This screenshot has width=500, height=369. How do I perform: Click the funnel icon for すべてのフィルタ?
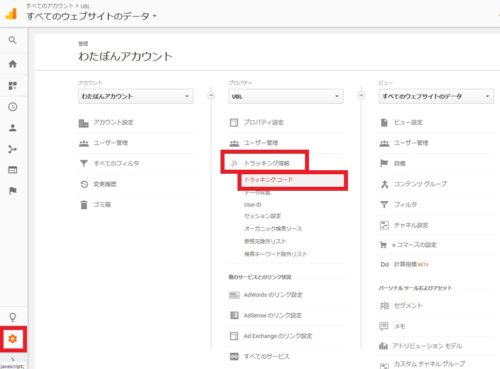[x=84, y=163]
